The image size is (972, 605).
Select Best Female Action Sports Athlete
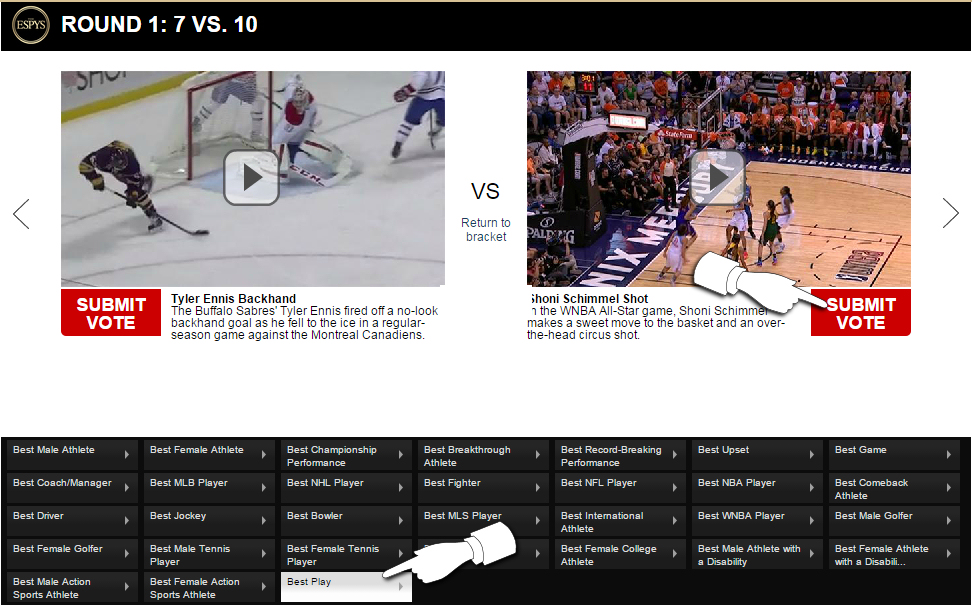point(209,586)
